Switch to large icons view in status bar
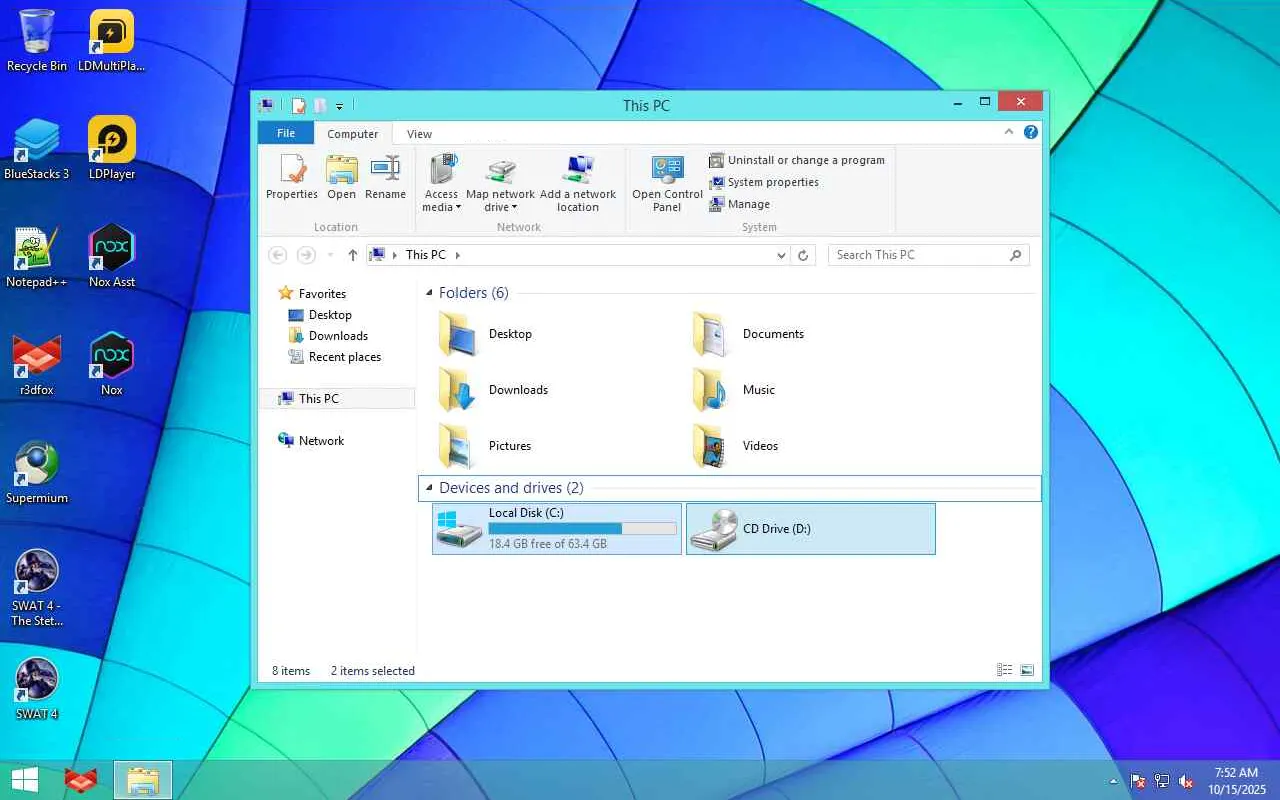The width and height of the screenshot is (1280, 800). pyautogui.click(x=1027, y=670)
